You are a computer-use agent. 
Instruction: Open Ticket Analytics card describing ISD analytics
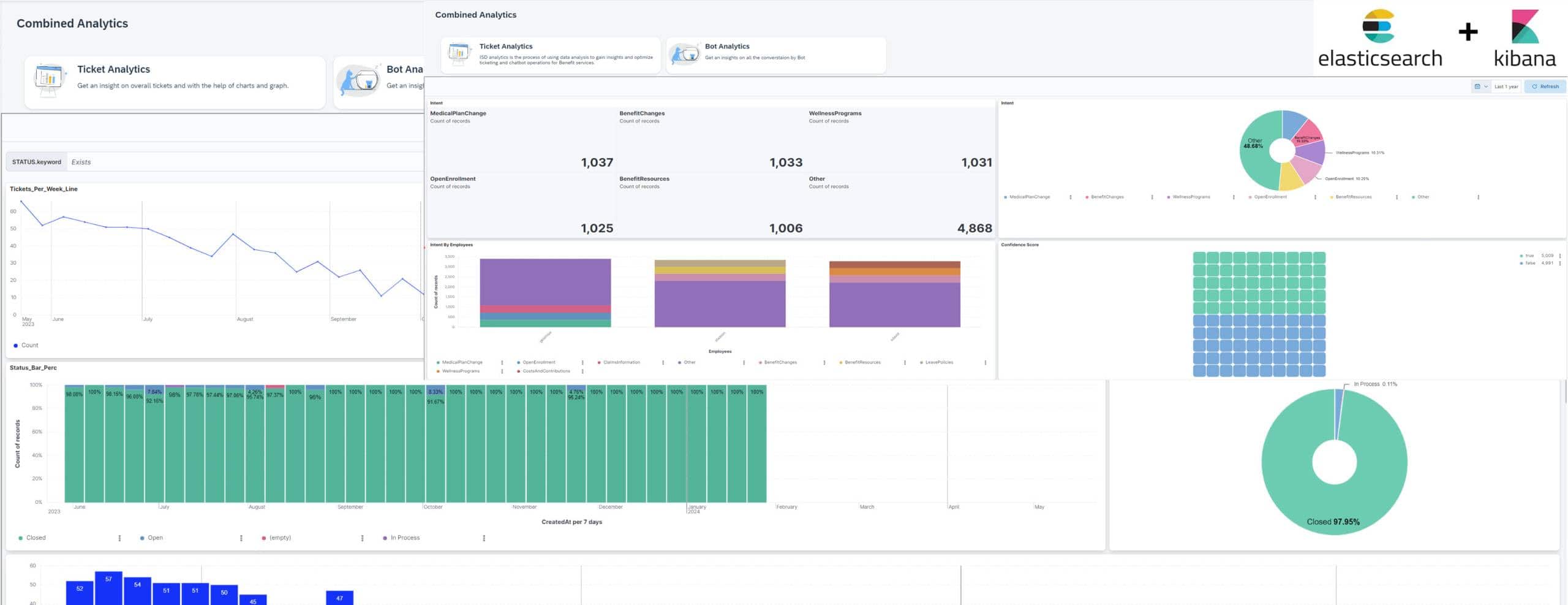point(550,55)
